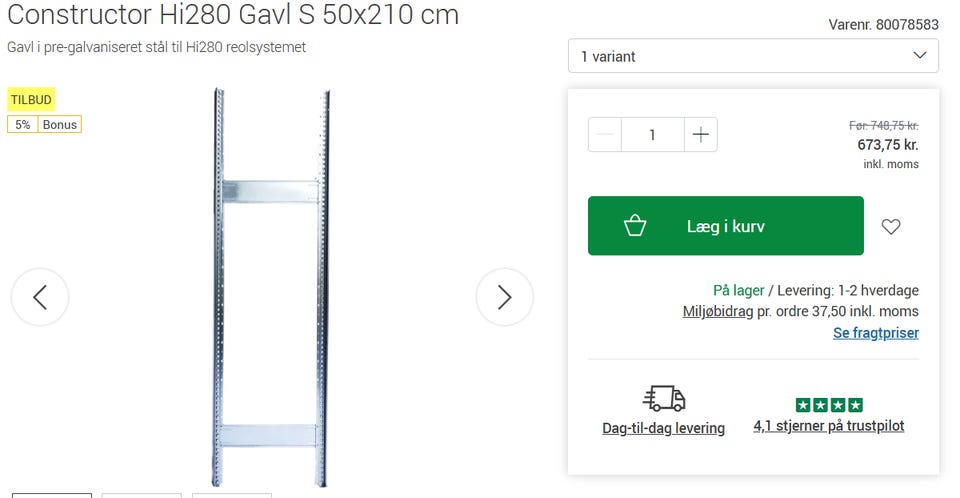This screenshot has height=498, width=960.
Task: Decrease quantity with the minus button
Action: (x=605, y=135)
